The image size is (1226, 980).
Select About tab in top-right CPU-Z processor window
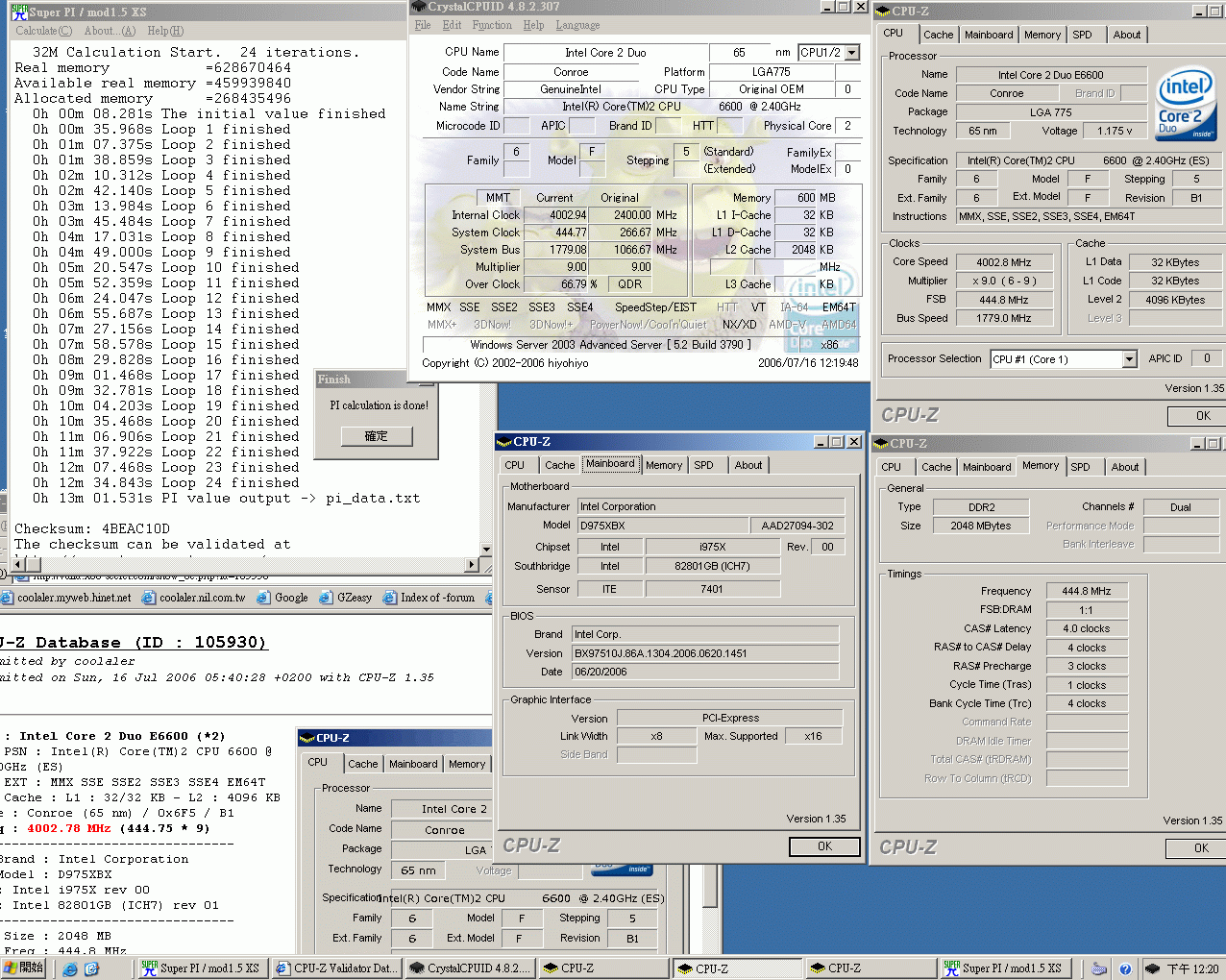1127,35
